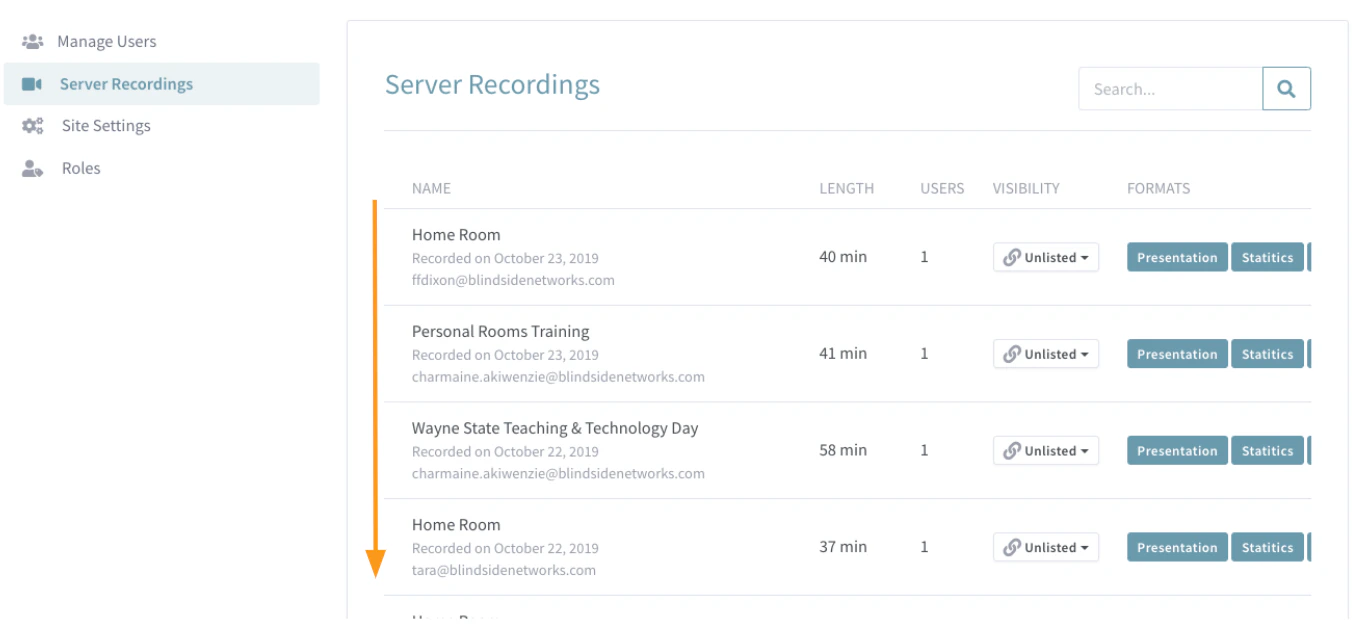Viewport: 1359px width, 633px height.
Task: Open Statistics for tara Home Room
Action: tap(1267, 547)
